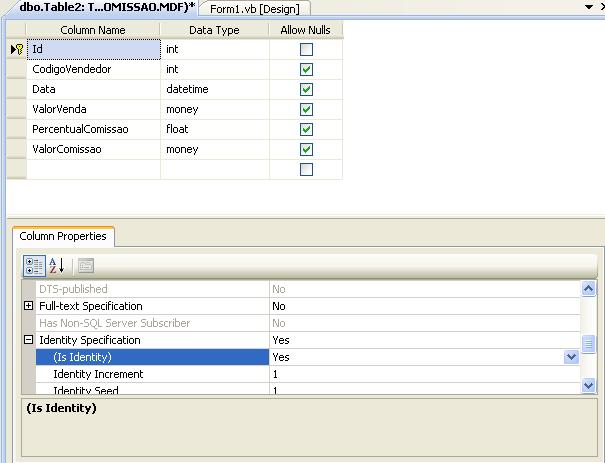Click the Categorized view icon in properties toolbar
The width and height of the screenshot is (605, 463).
33,266
